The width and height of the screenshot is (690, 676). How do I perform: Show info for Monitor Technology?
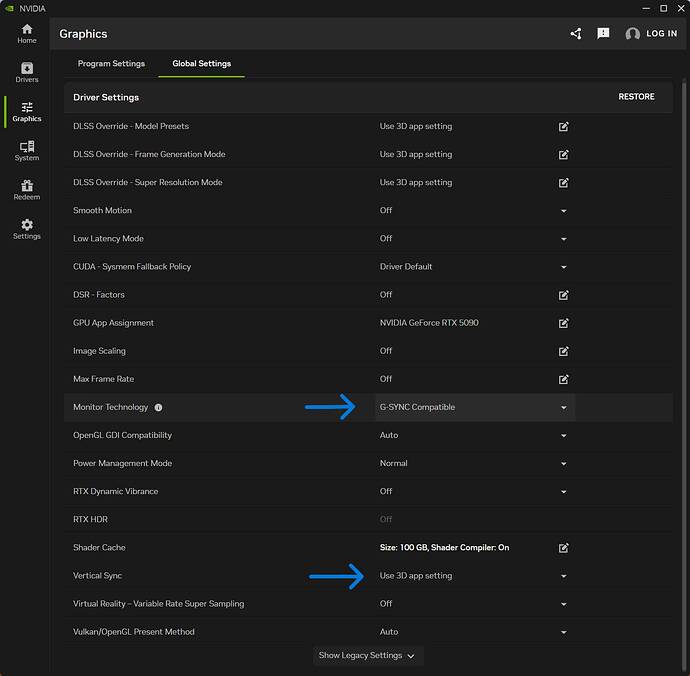[x=158, y=408]
